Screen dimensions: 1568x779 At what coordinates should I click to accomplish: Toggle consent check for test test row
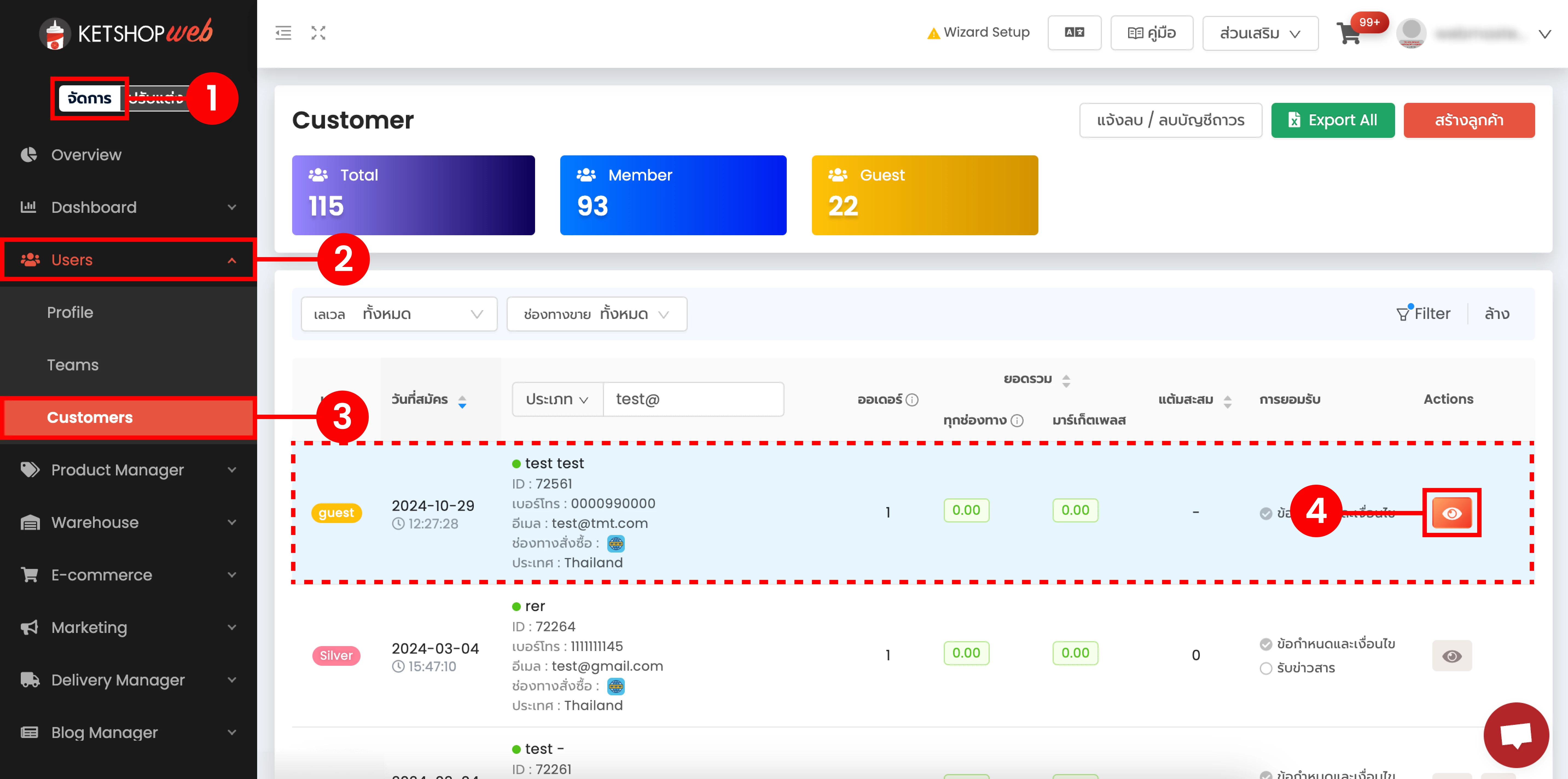coord(1266,514)
